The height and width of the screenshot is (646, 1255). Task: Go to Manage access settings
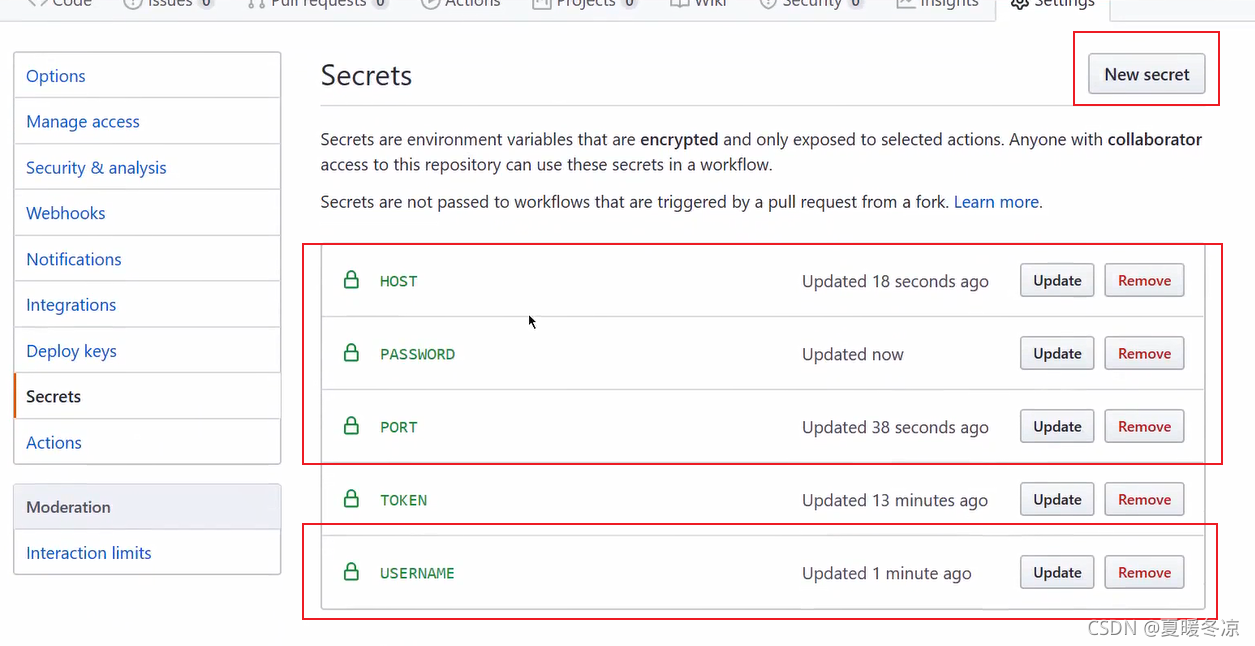point(147,122)
